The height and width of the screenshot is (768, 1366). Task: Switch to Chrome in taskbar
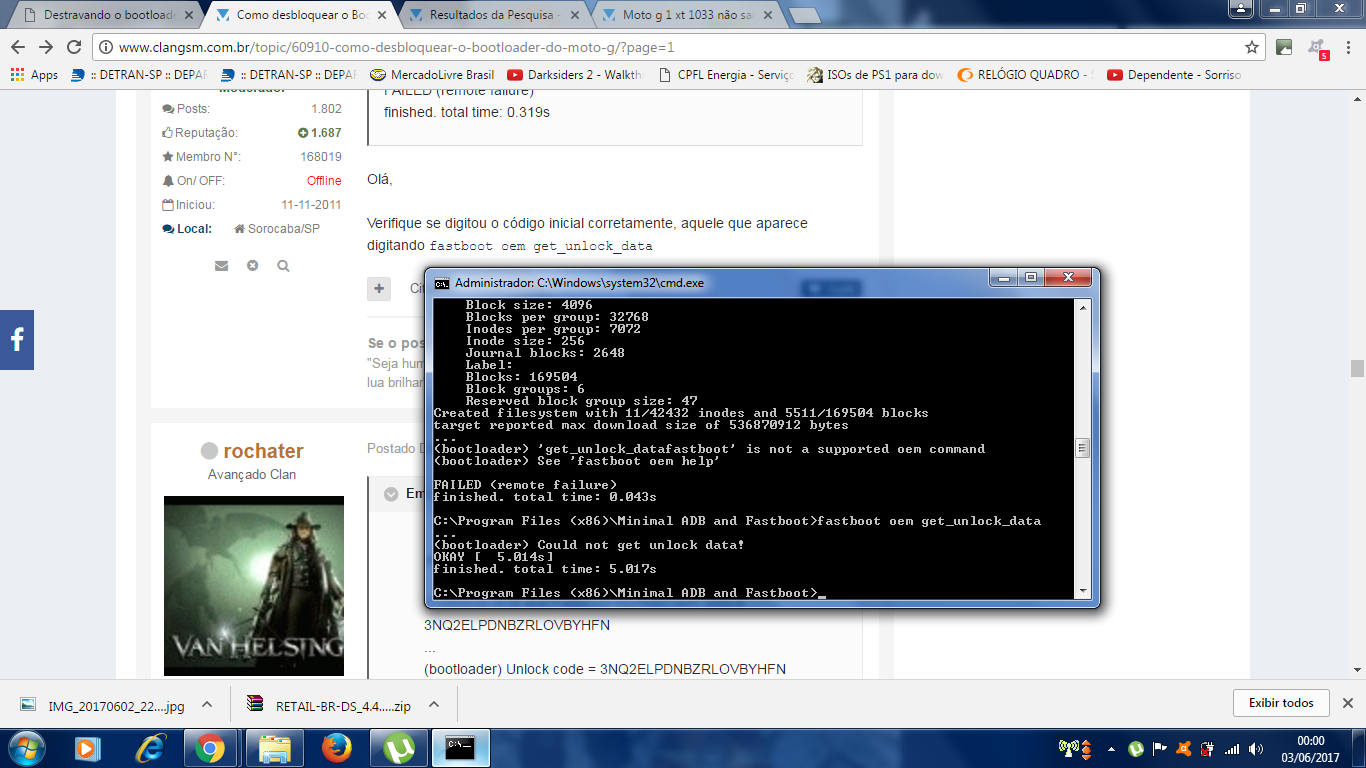(210, 748)
